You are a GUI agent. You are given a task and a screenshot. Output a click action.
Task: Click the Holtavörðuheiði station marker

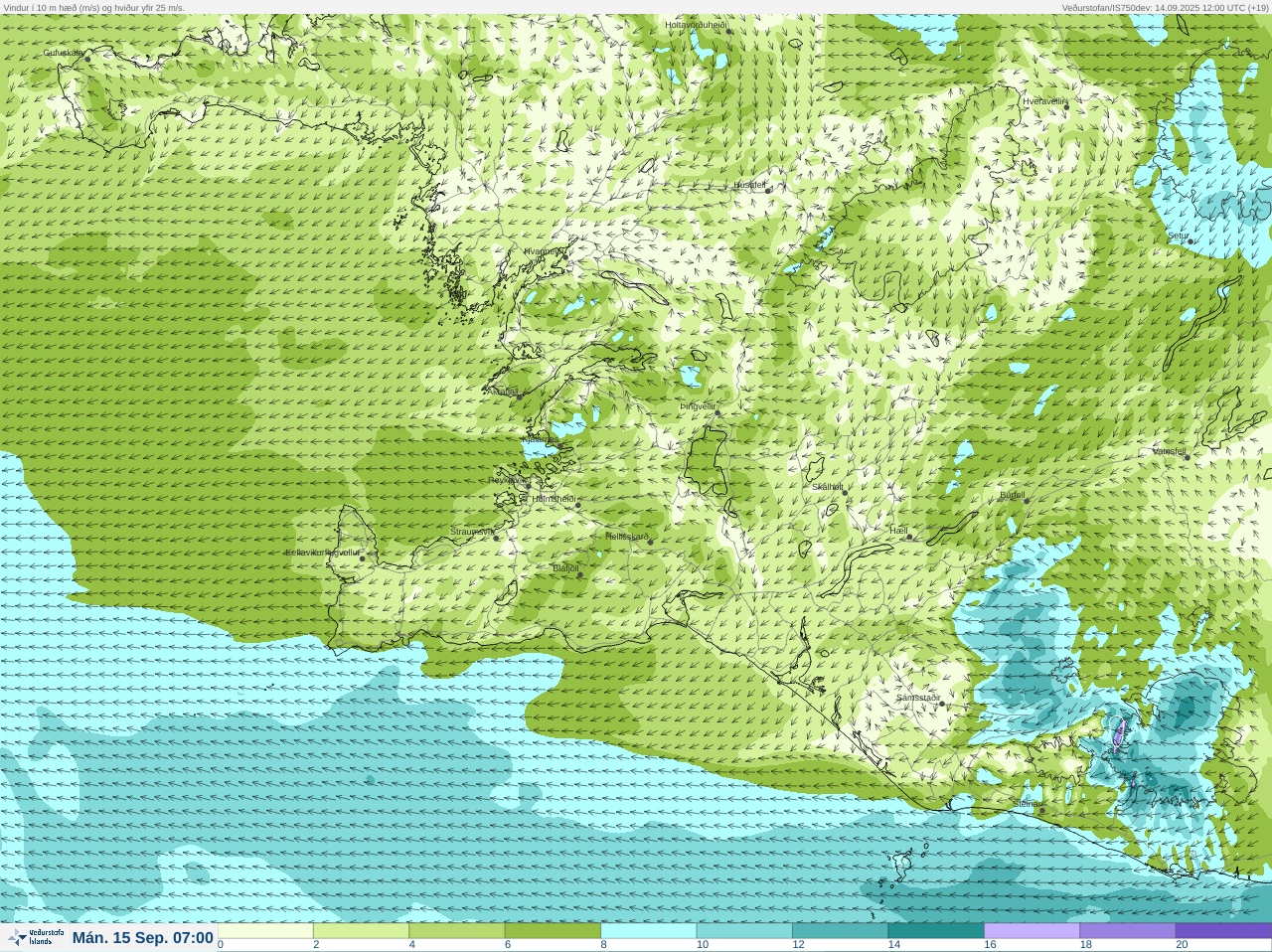pos(729,31)
